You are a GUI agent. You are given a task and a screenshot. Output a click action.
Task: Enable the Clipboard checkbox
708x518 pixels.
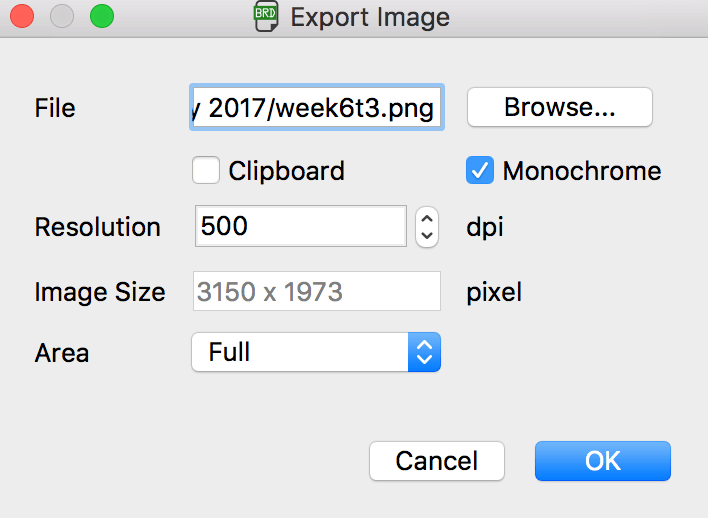pyautogui.click(x=206, y=171)
